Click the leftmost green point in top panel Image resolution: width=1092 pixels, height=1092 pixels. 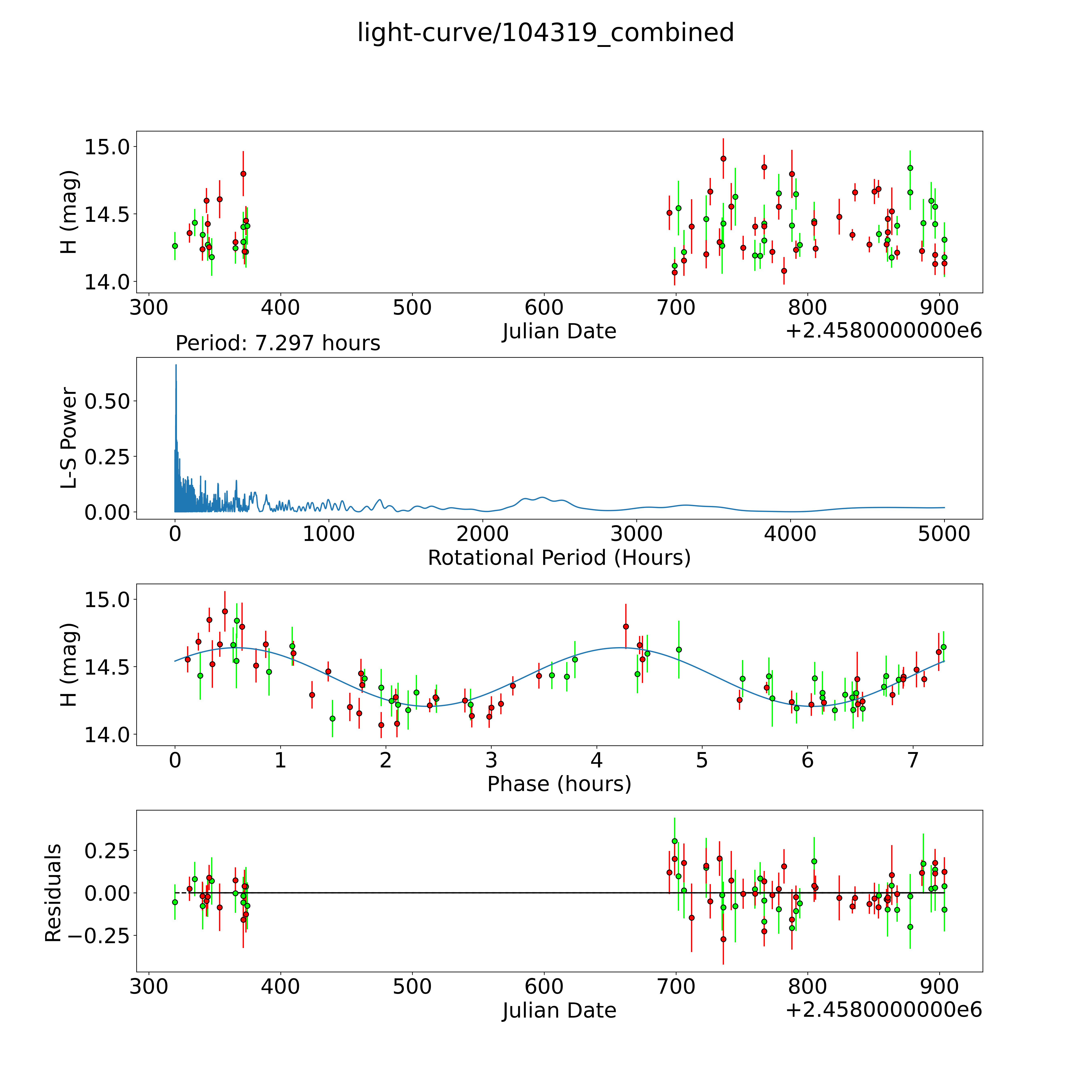175,246
